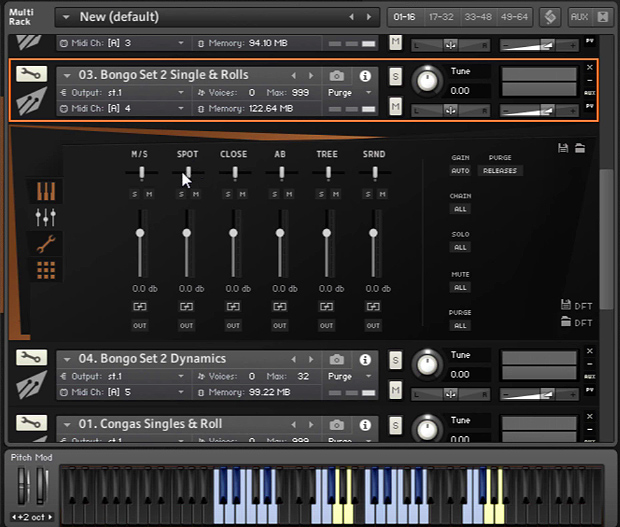
Task: Mute the Bongo Set 2 Single & Rolls instrument
Action: pyautogui.click(x=395, y=106)
